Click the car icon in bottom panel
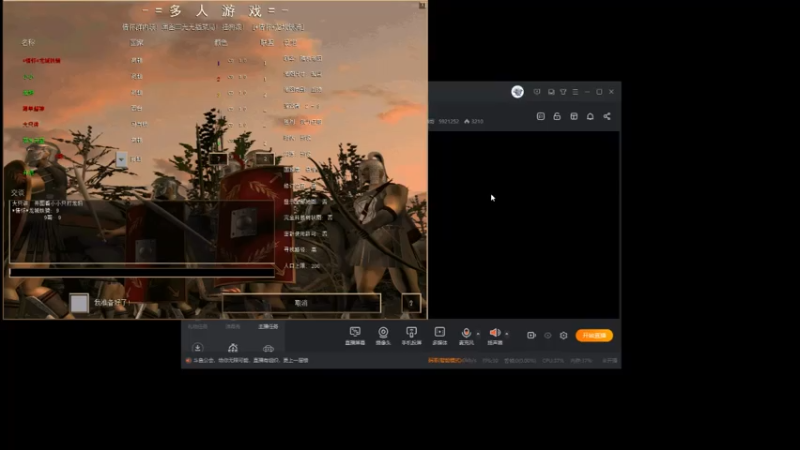The width and height of the screenshot is (800, 450). point(268,348)
